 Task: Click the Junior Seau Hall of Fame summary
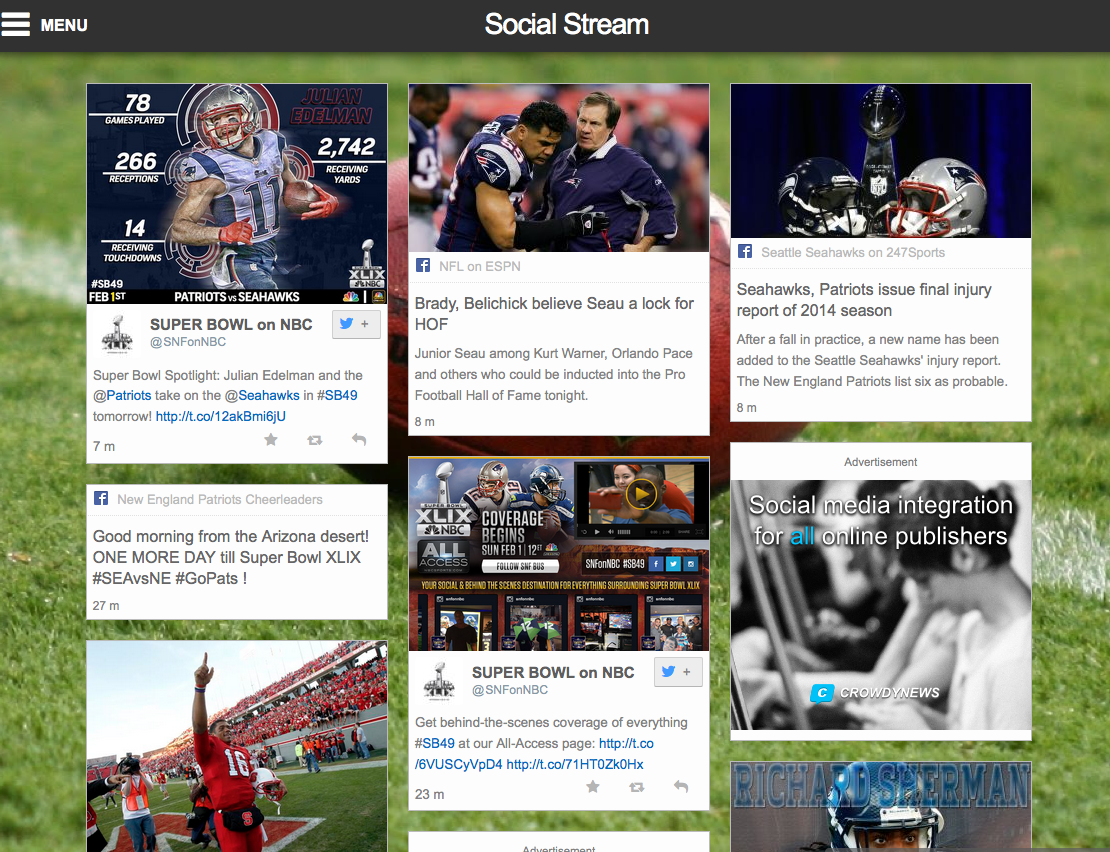coord(554,374)
